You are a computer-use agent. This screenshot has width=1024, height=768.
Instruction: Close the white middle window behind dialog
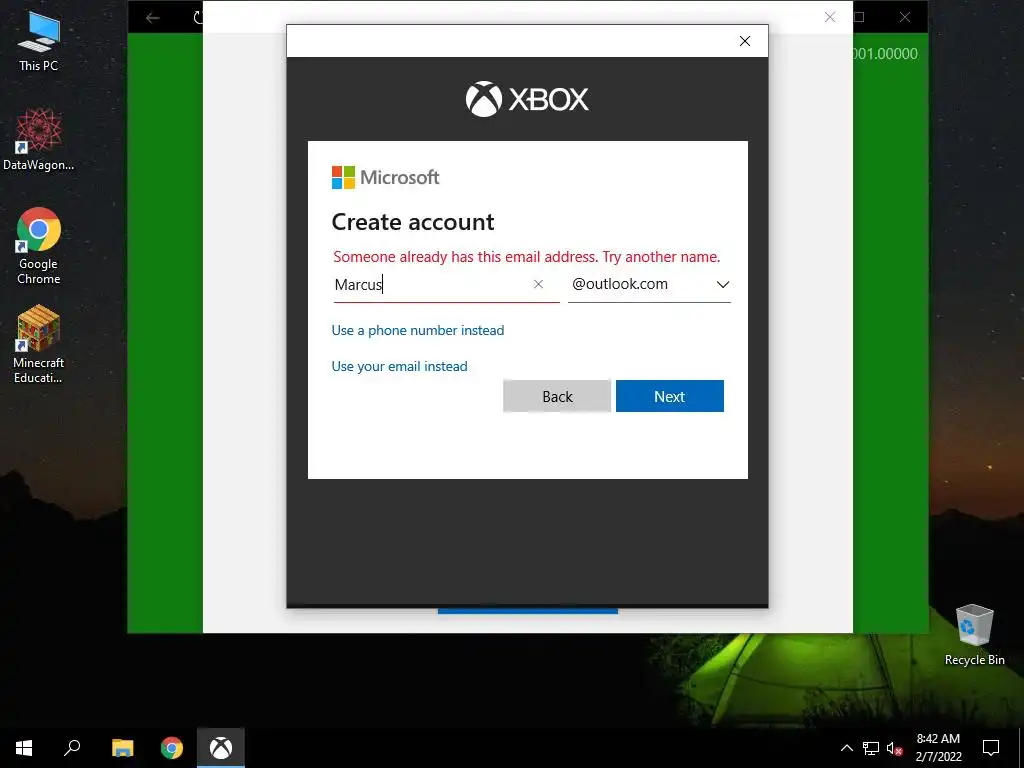pos(829,17)
